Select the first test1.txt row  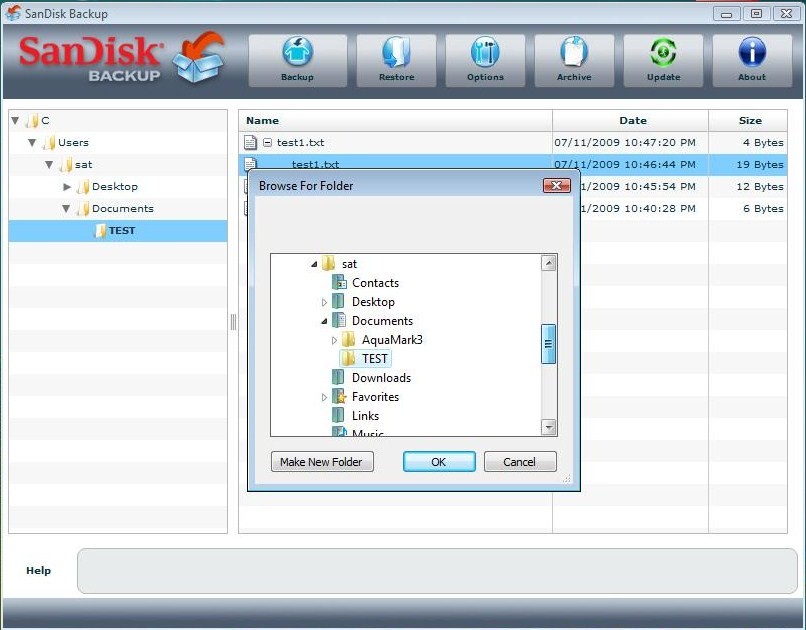tap(513, 142)
